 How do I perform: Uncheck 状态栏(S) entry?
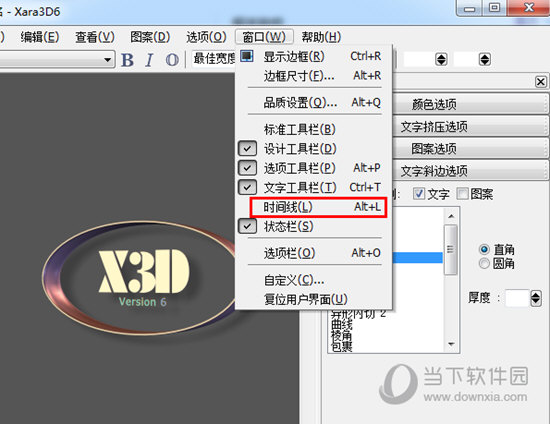coord(314,226)
